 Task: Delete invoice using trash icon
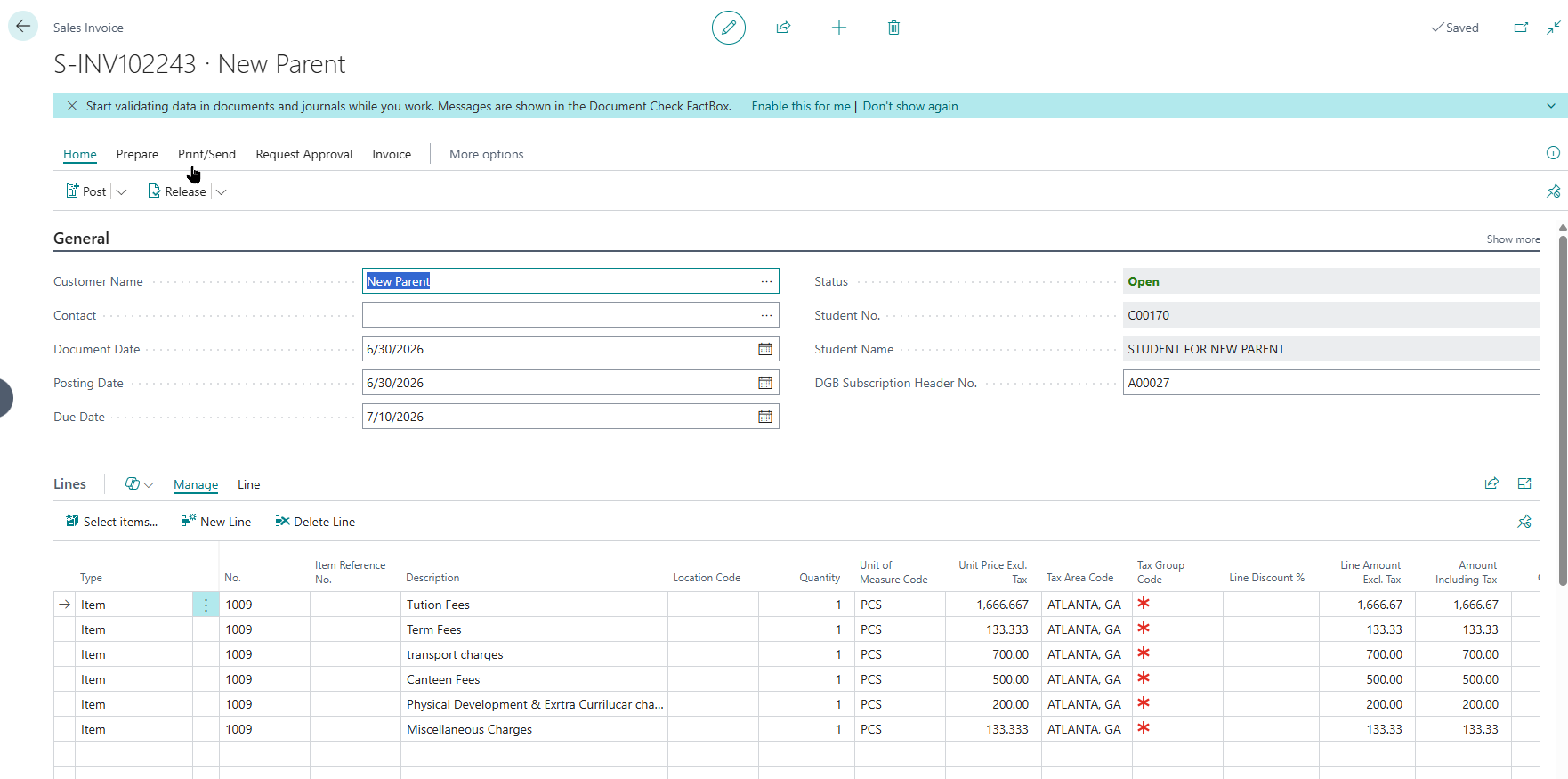[x=893, y=28]
